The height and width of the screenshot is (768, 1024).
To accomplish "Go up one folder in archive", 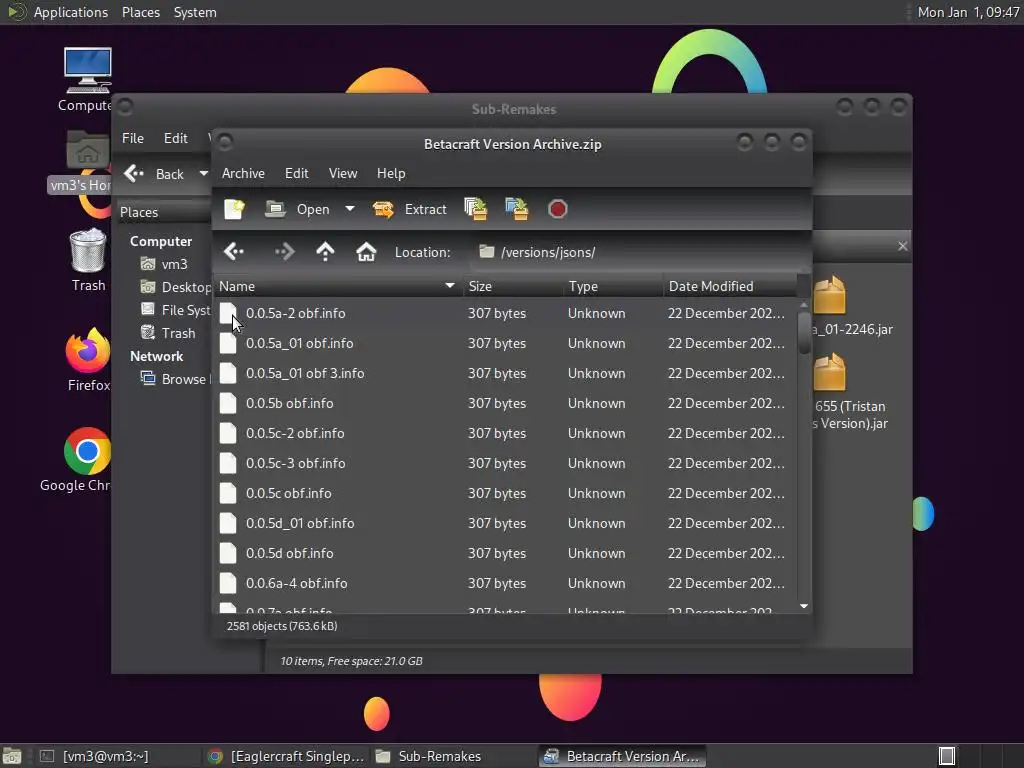I will (325, 251).
